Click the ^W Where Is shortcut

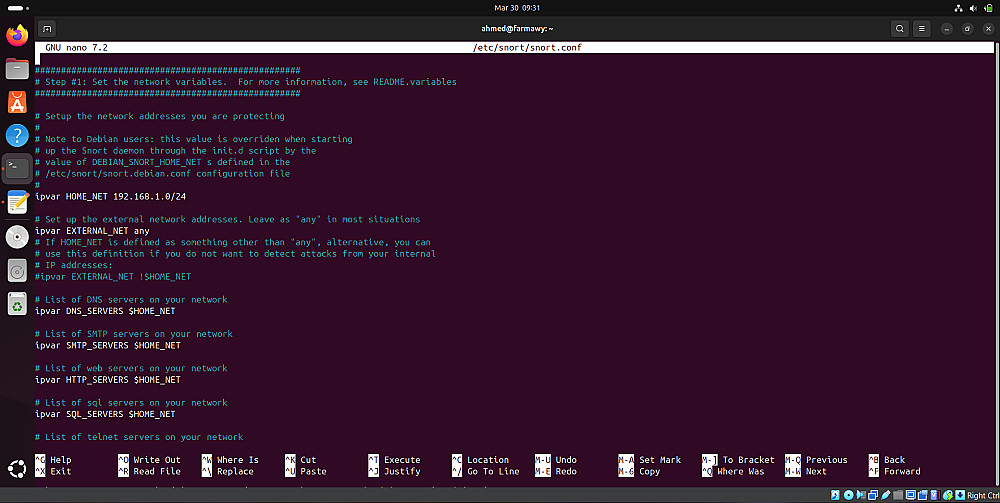click(230, 460)
